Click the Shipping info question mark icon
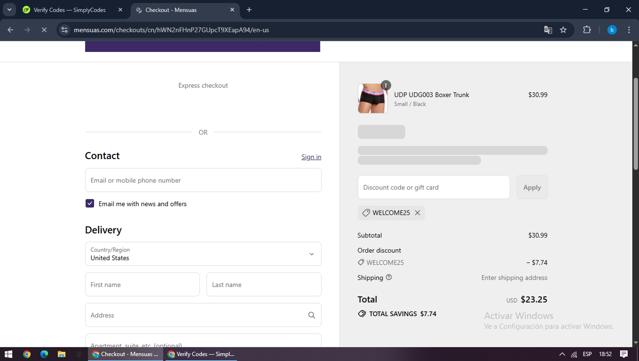The image size is (639, 361). click(x=389, y=277)
